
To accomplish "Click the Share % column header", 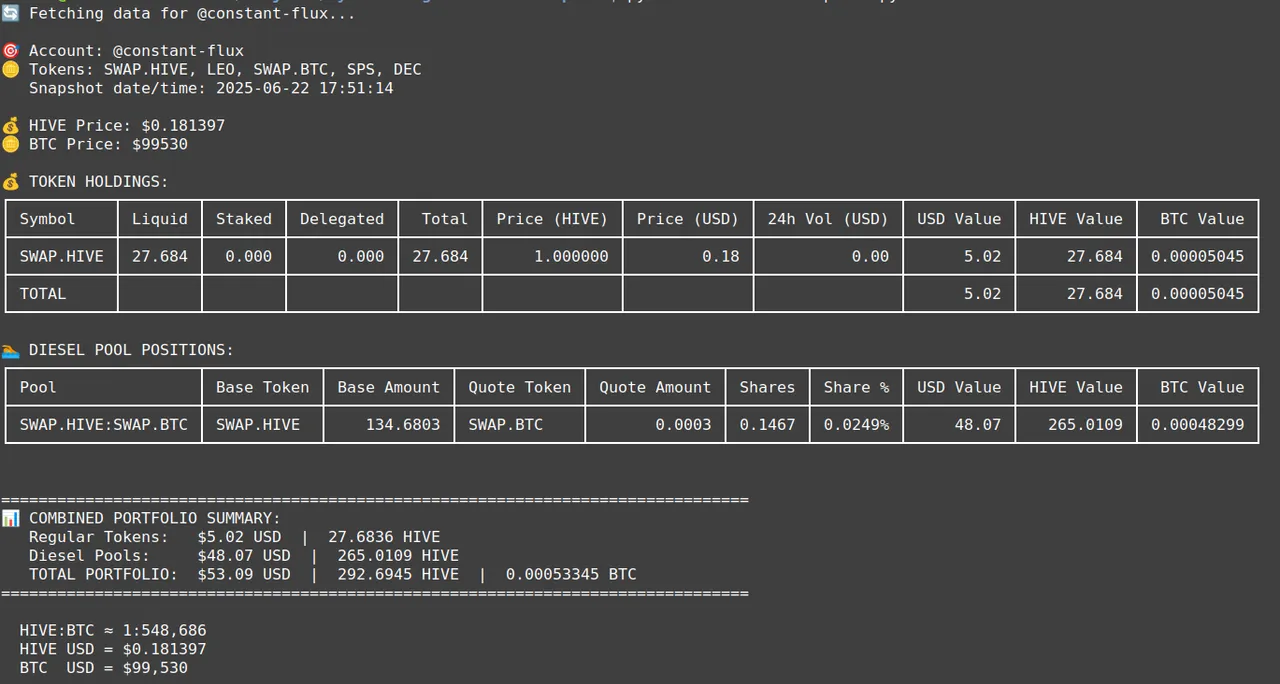I will pos(856,387).
